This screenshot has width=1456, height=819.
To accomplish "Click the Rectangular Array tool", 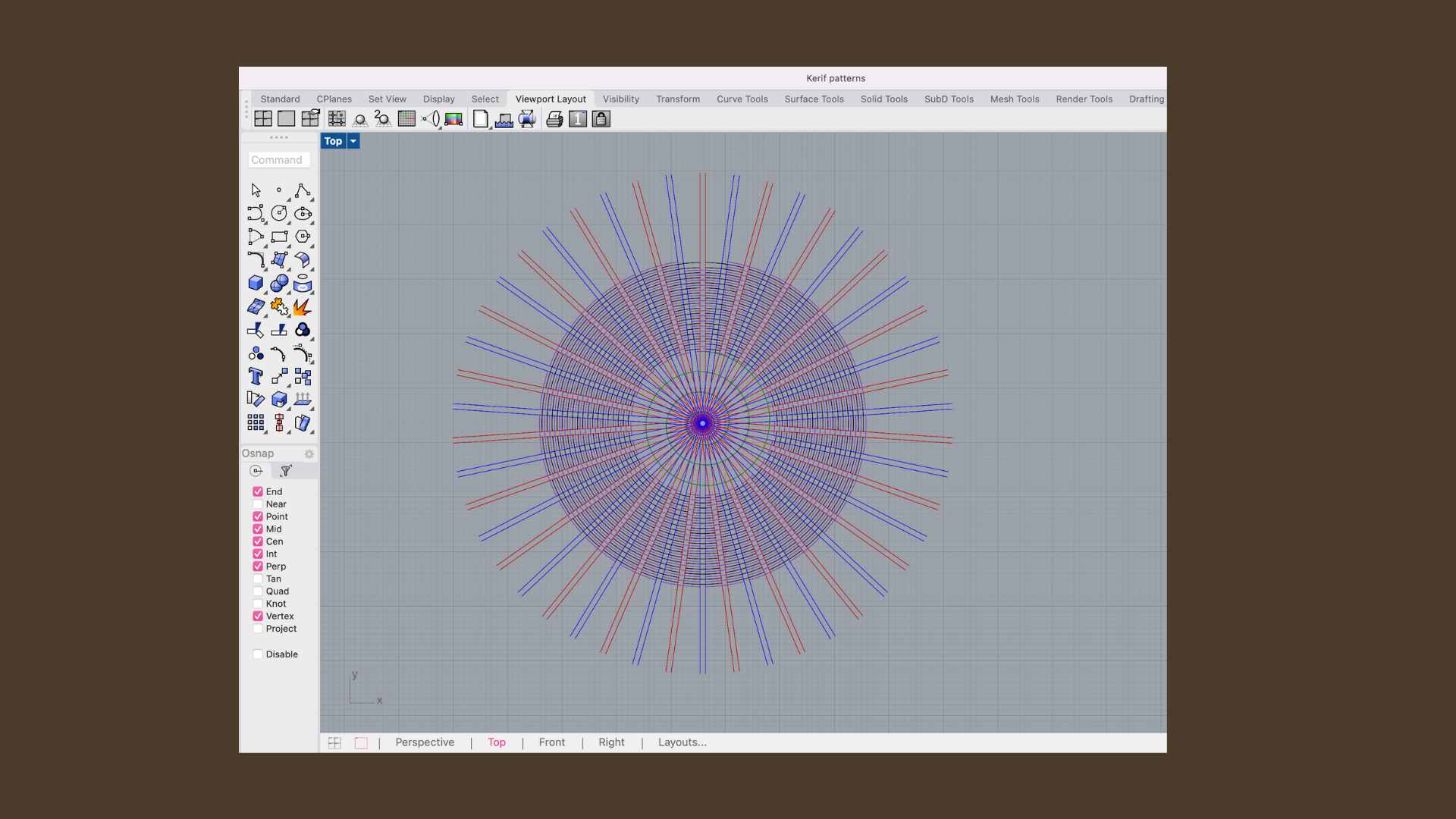I will point(256,423).
